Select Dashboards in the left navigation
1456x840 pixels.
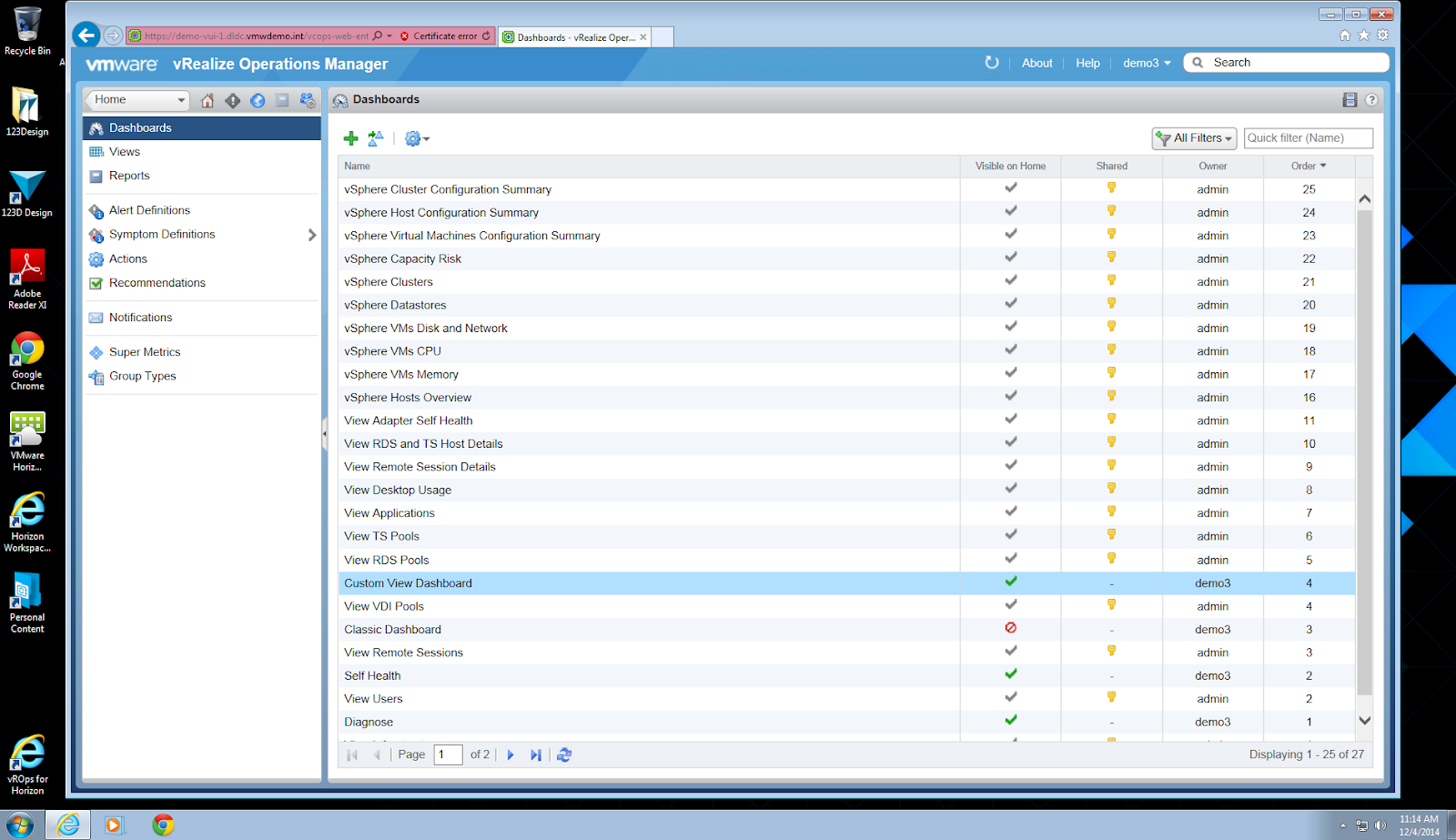pyautogui.click(x=201, y=128)
